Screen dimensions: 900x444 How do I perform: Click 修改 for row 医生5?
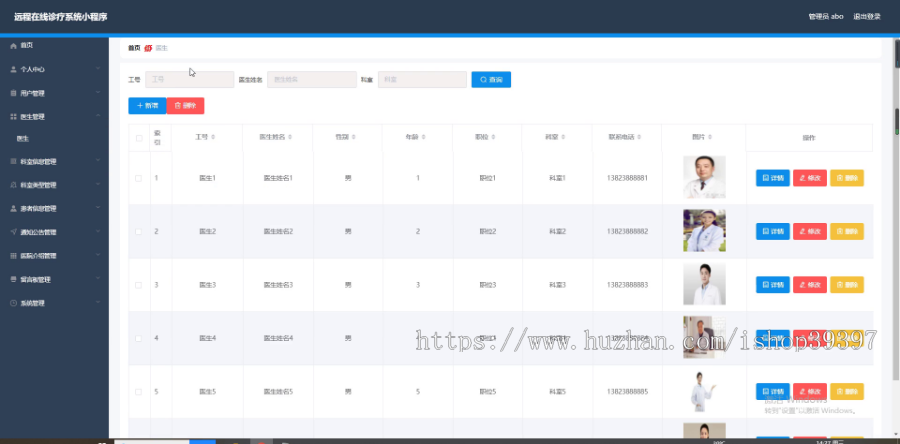pyautogui.click(x=810, y=392)
